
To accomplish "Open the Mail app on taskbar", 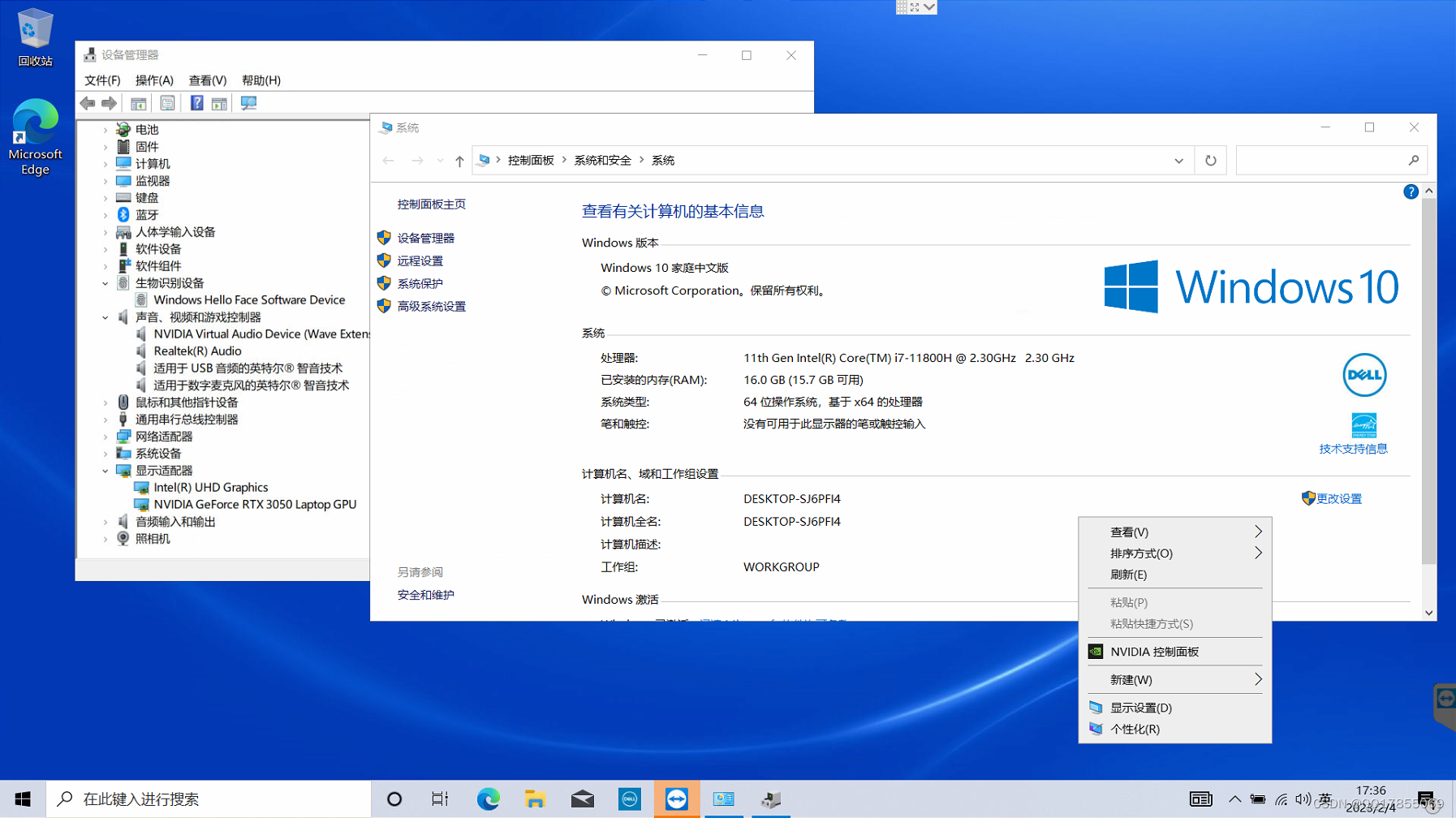I will tap(582, 799).
